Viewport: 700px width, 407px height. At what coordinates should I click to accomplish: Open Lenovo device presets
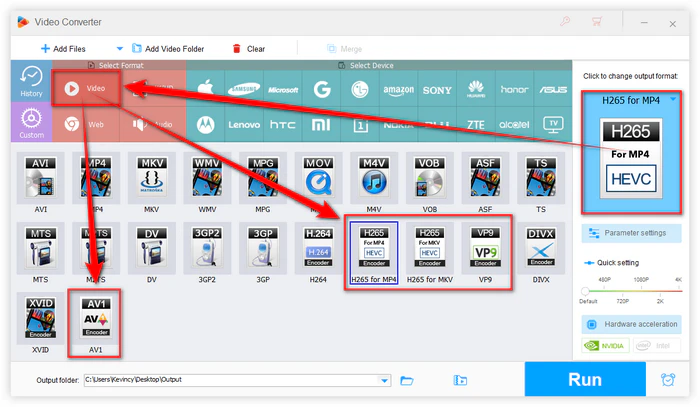click(244, 125)
